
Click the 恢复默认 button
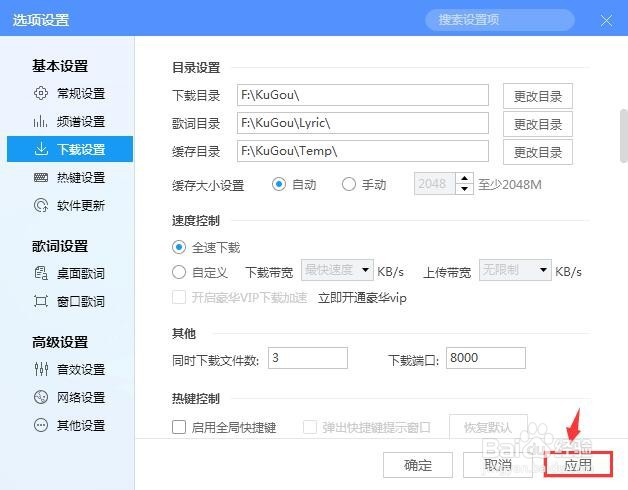click(x=488, y=427)
